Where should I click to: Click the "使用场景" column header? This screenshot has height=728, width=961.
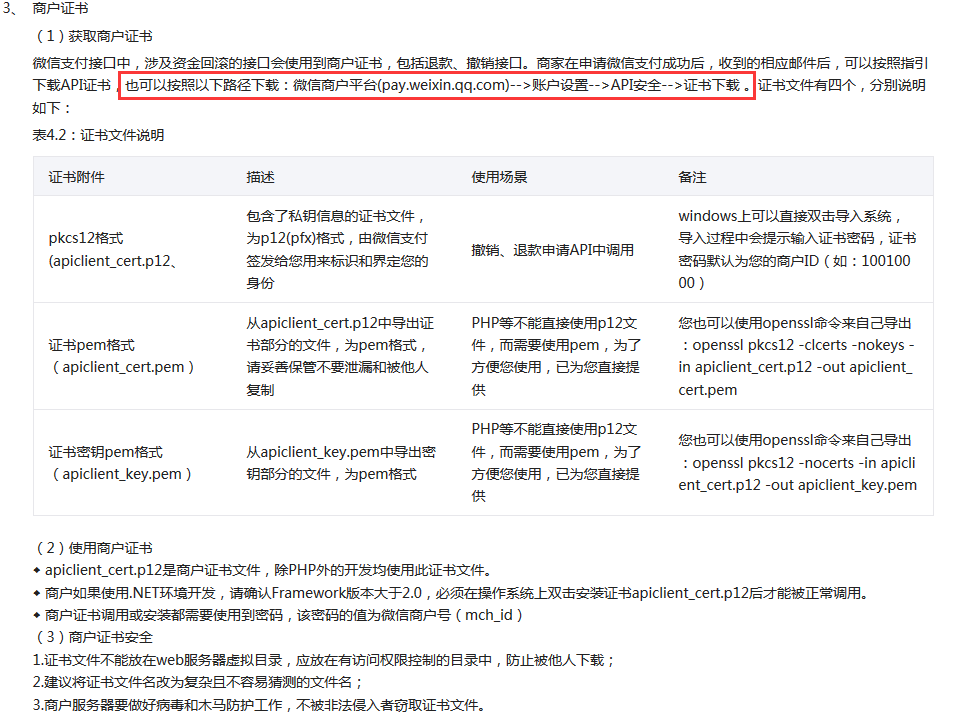click(499, 177)
